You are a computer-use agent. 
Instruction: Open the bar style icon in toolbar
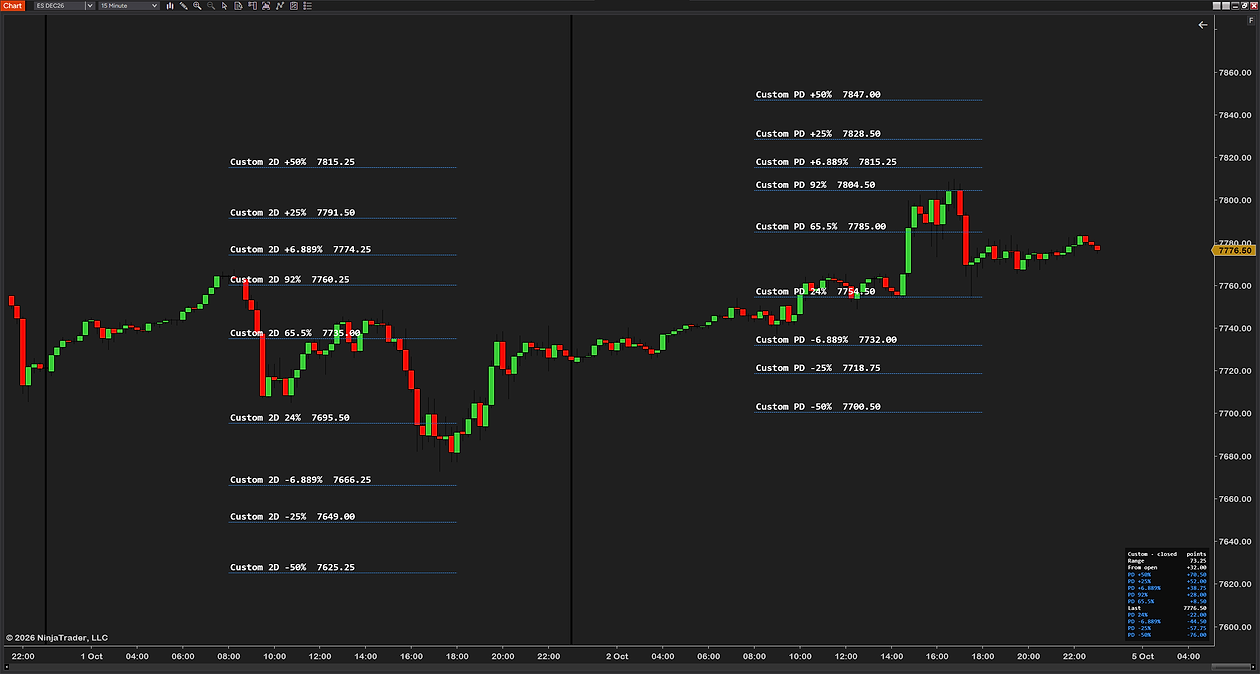coord(170,5)
